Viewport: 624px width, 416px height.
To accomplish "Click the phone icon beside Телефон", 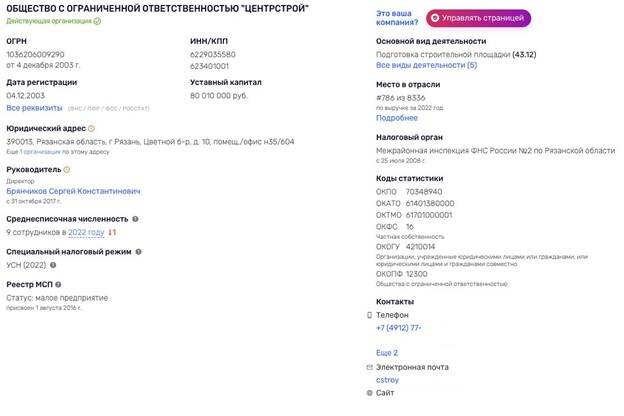I will point(369,315).
